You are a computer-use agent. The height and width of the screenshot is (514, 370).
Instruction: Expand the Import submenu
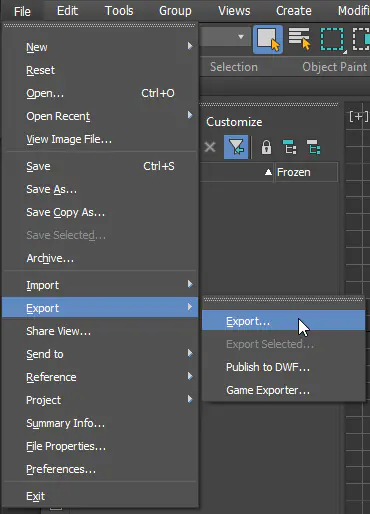(100, 285)
